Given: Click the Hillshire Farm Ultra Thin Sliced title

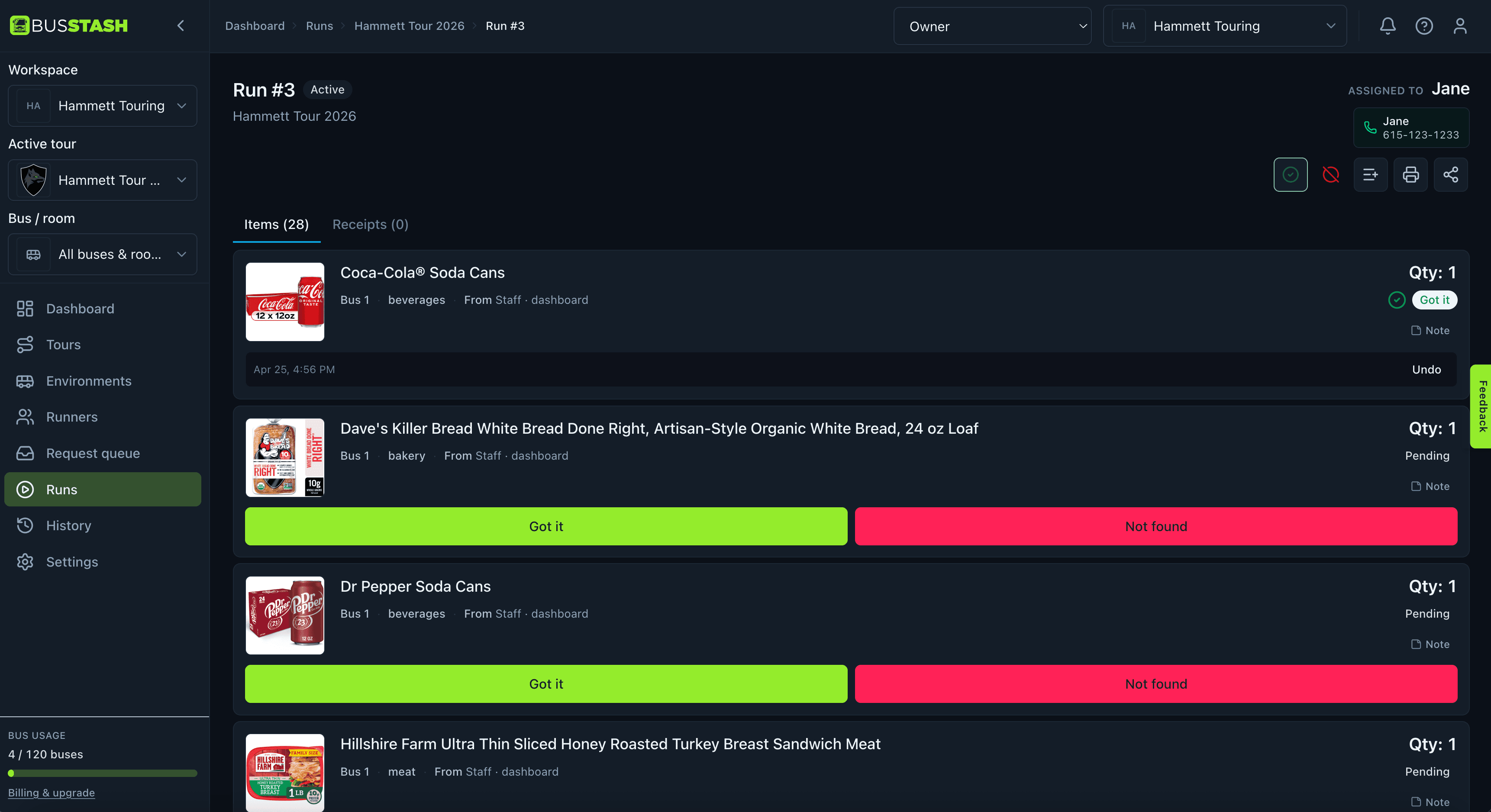Looking at the screenshot, I should [x=610, y=744].
